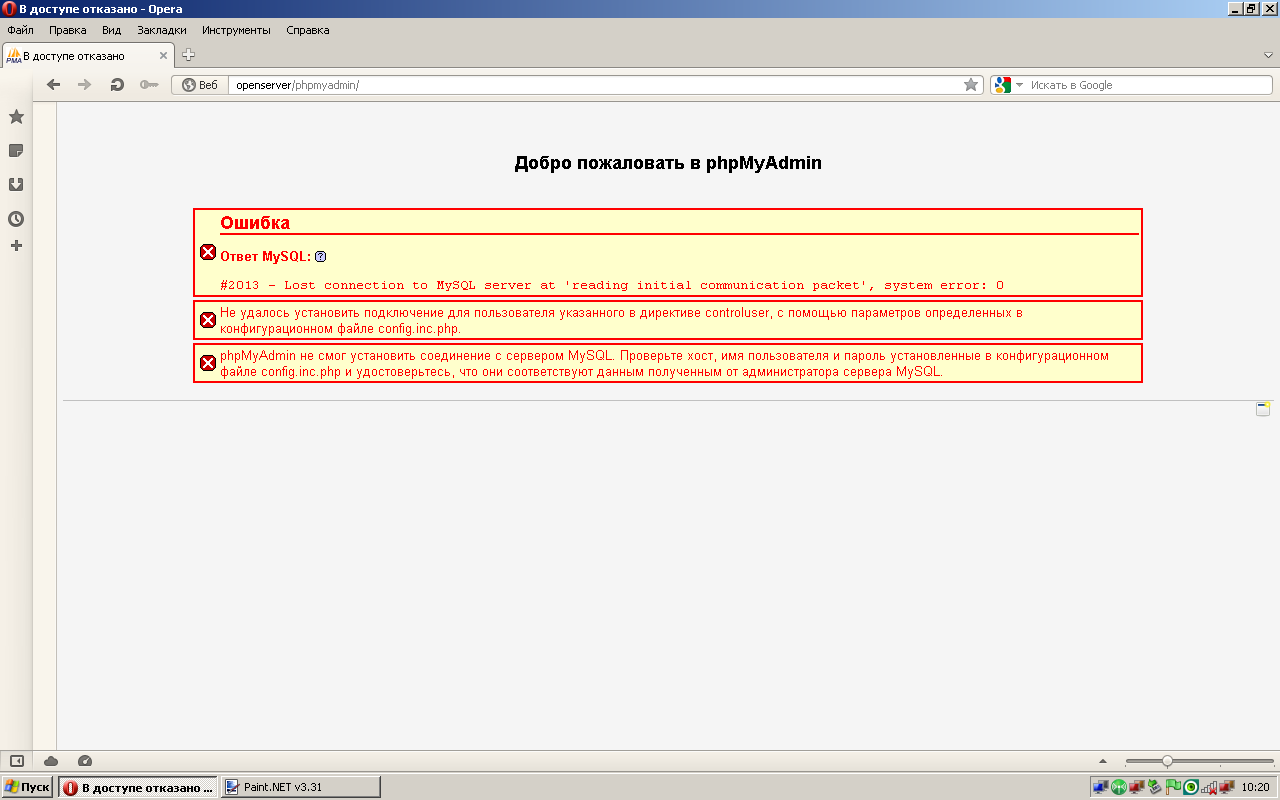Click the address bar URL field
Screen dimensions: 1280x800
coord(595,85)
